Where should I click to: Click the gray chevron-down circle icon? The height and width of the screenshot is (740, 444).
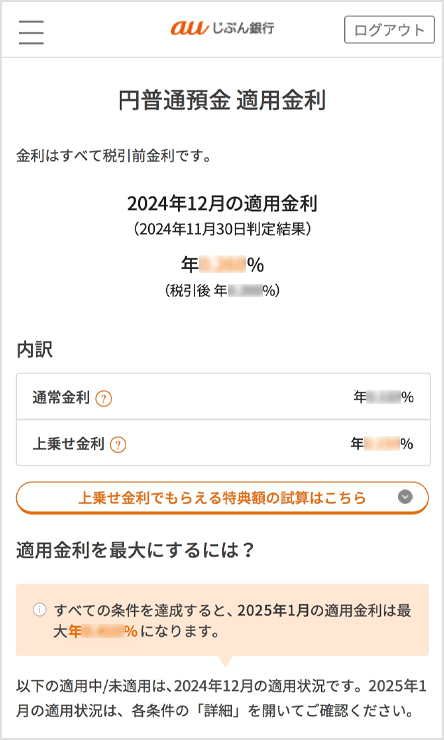pyautogui.click(x=405, y=497)
